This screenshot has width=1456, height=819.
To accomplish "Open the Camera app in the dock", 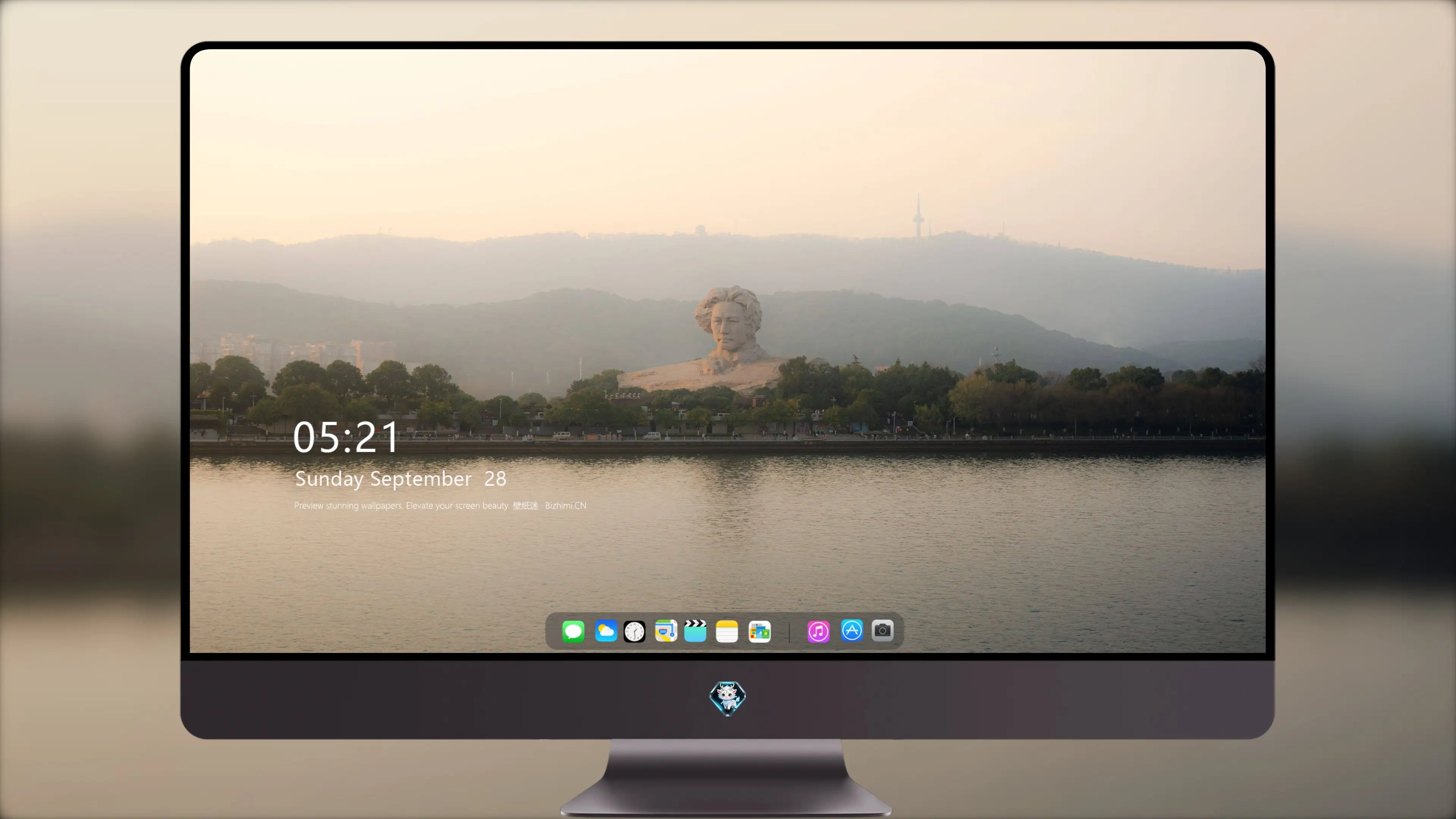I will pyautogui.click(x=882, y=630).
